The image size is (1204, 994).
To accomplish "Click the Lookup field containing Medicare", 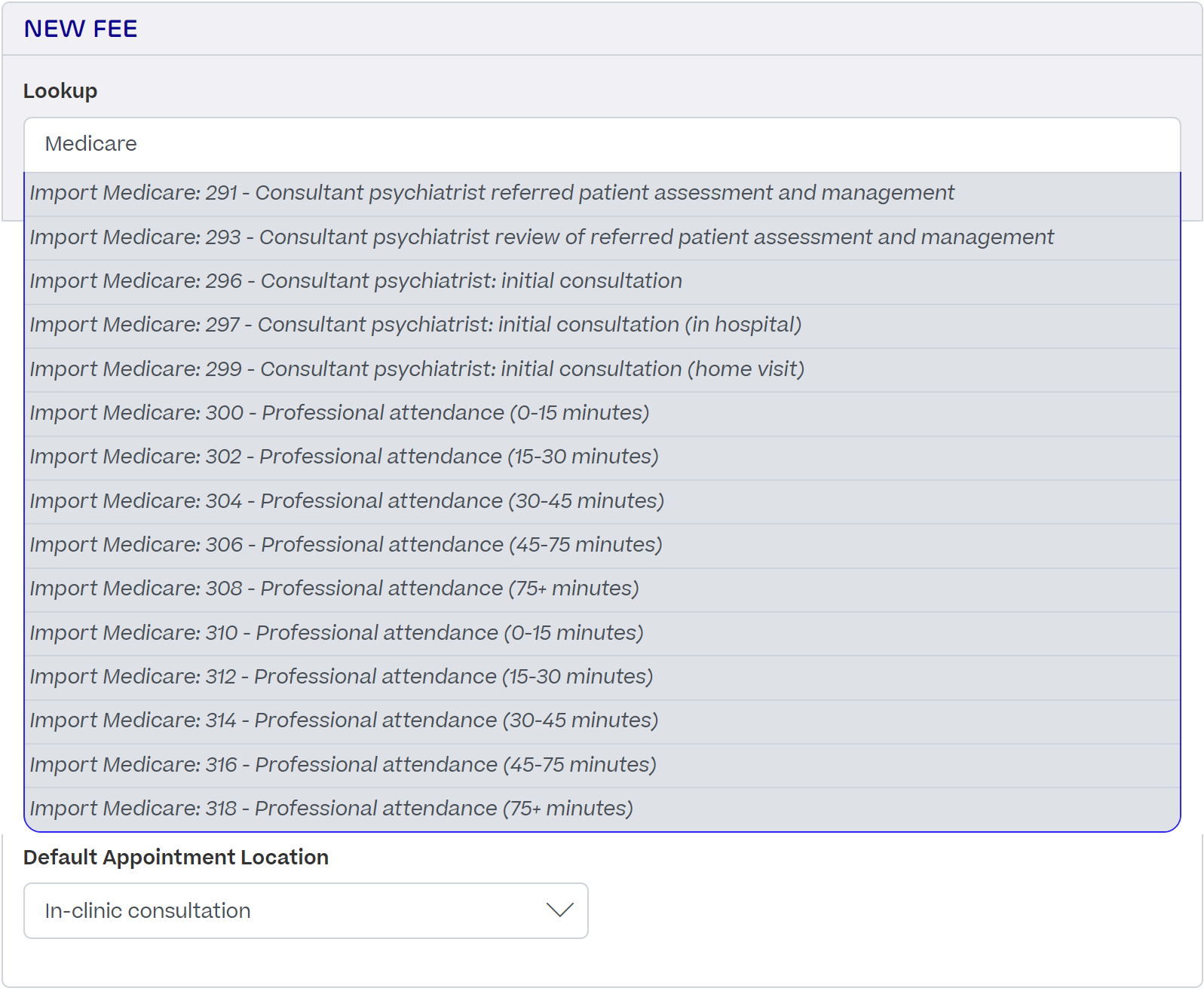I will click(602, 144).
